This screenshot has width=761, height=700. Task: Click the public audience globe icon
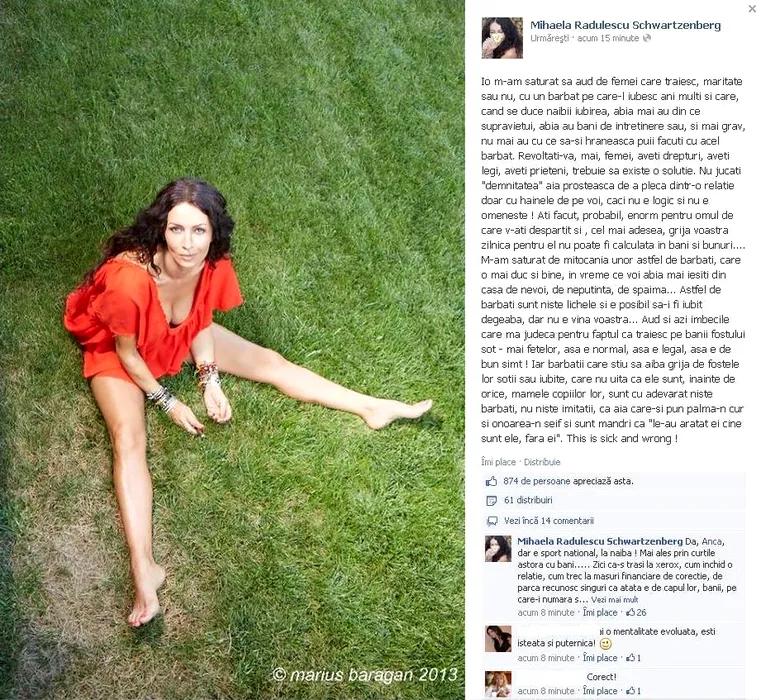647,38
